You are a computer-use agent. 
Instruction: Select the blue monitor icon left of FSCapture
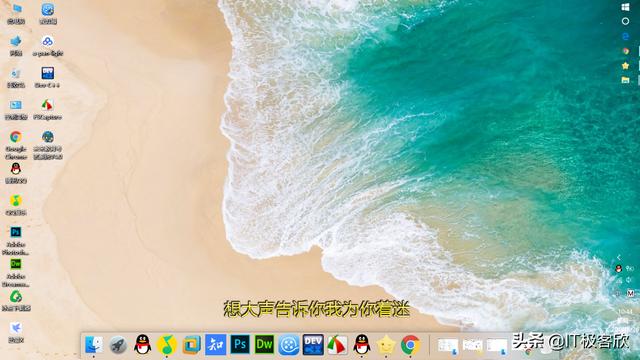click(x=16, y=109)
